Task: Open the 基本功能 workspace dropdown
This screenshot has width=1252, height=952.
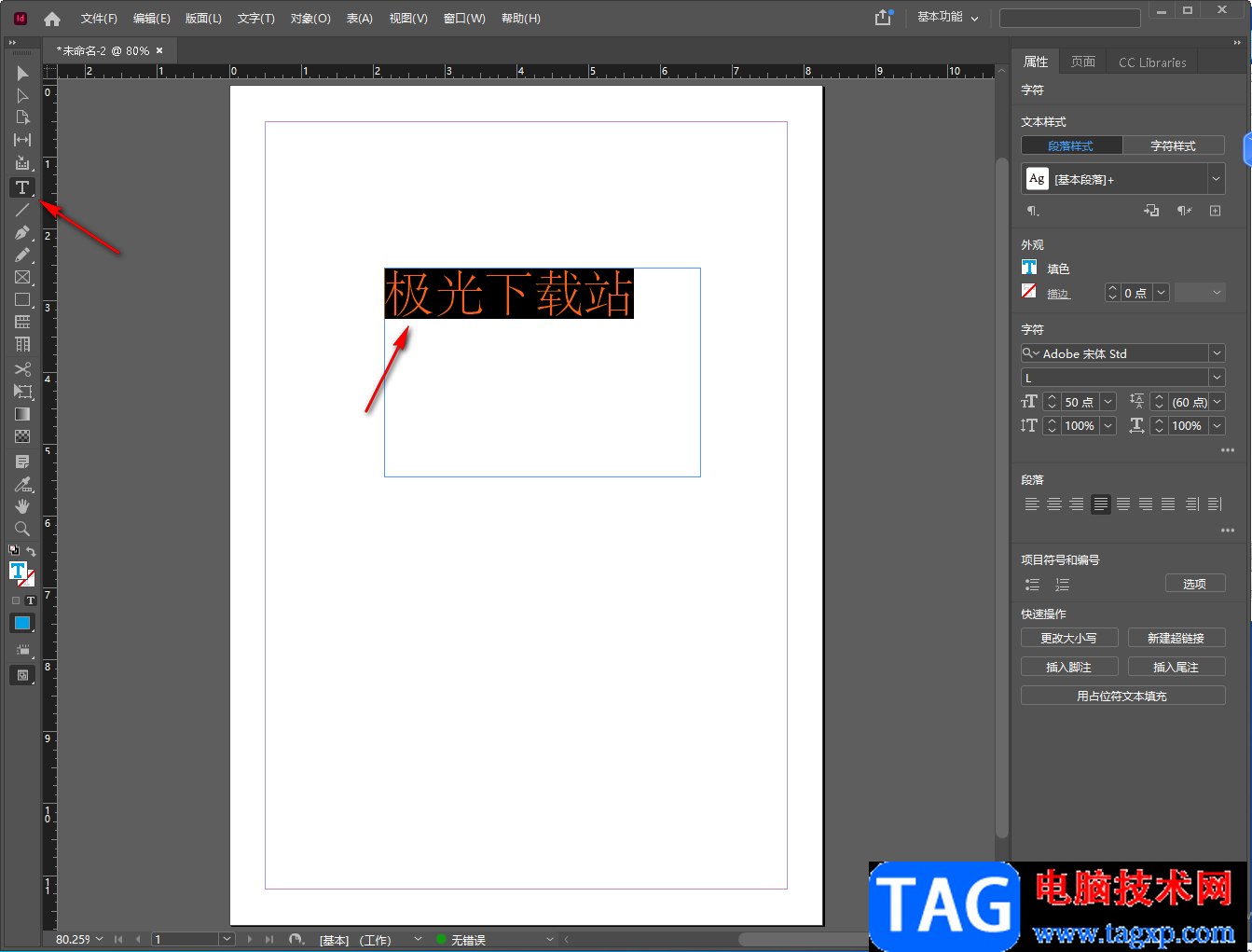Action: (947, 18)
